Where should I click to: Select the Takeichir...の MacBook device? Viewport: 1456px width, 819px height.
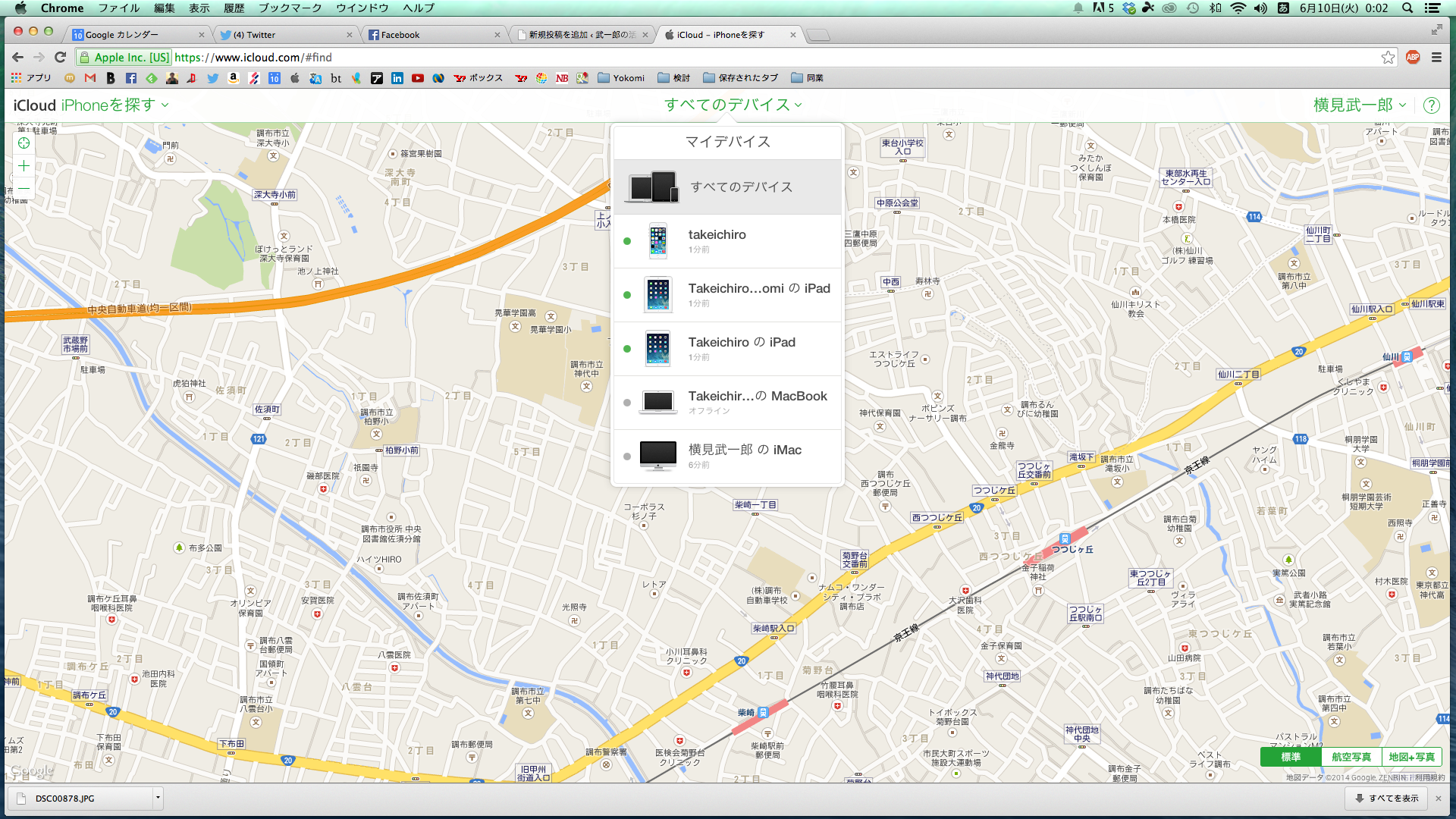pos(727,403)
